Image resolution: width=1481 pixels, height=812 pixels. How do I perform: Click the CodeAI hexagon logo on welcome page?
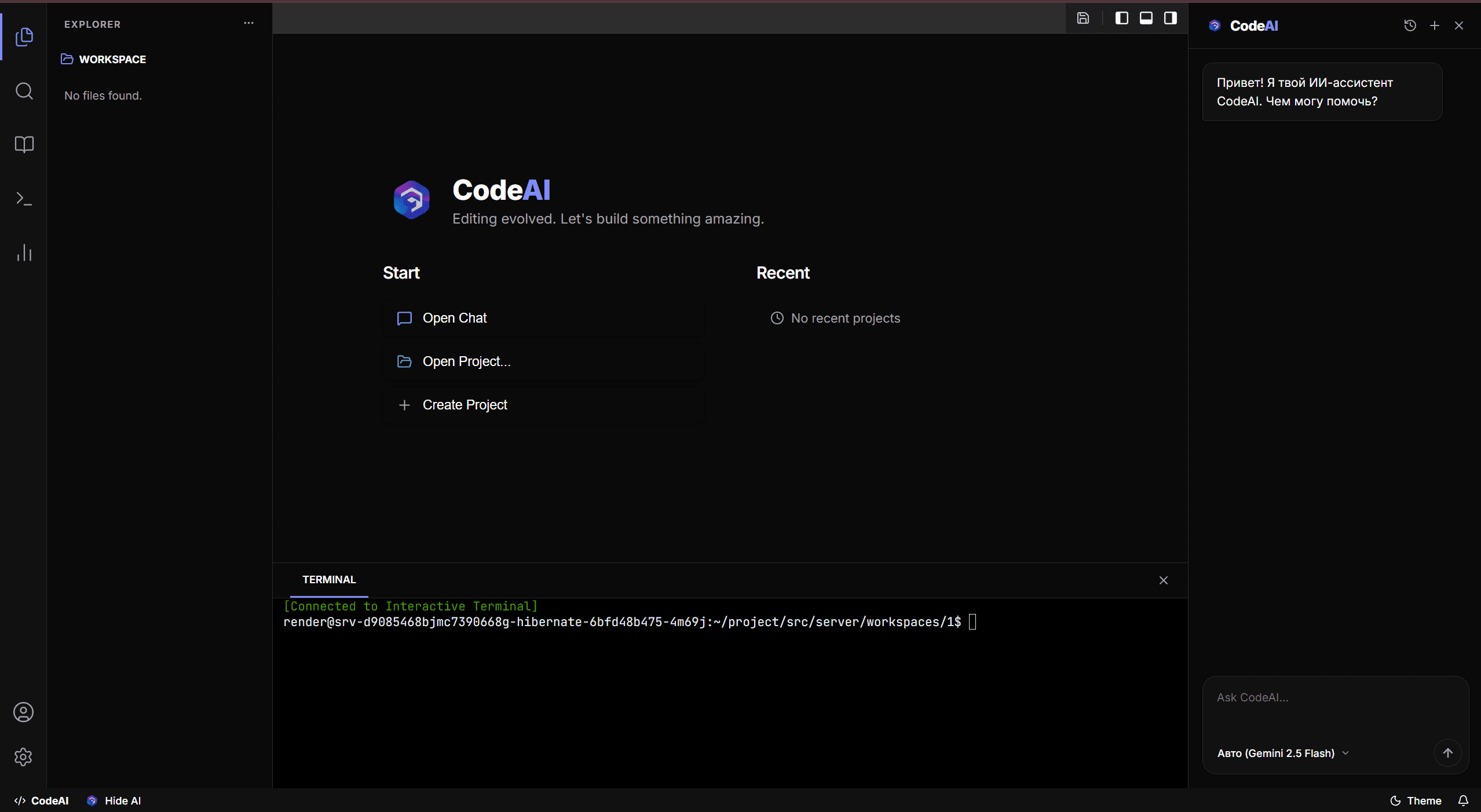(411, 200)
